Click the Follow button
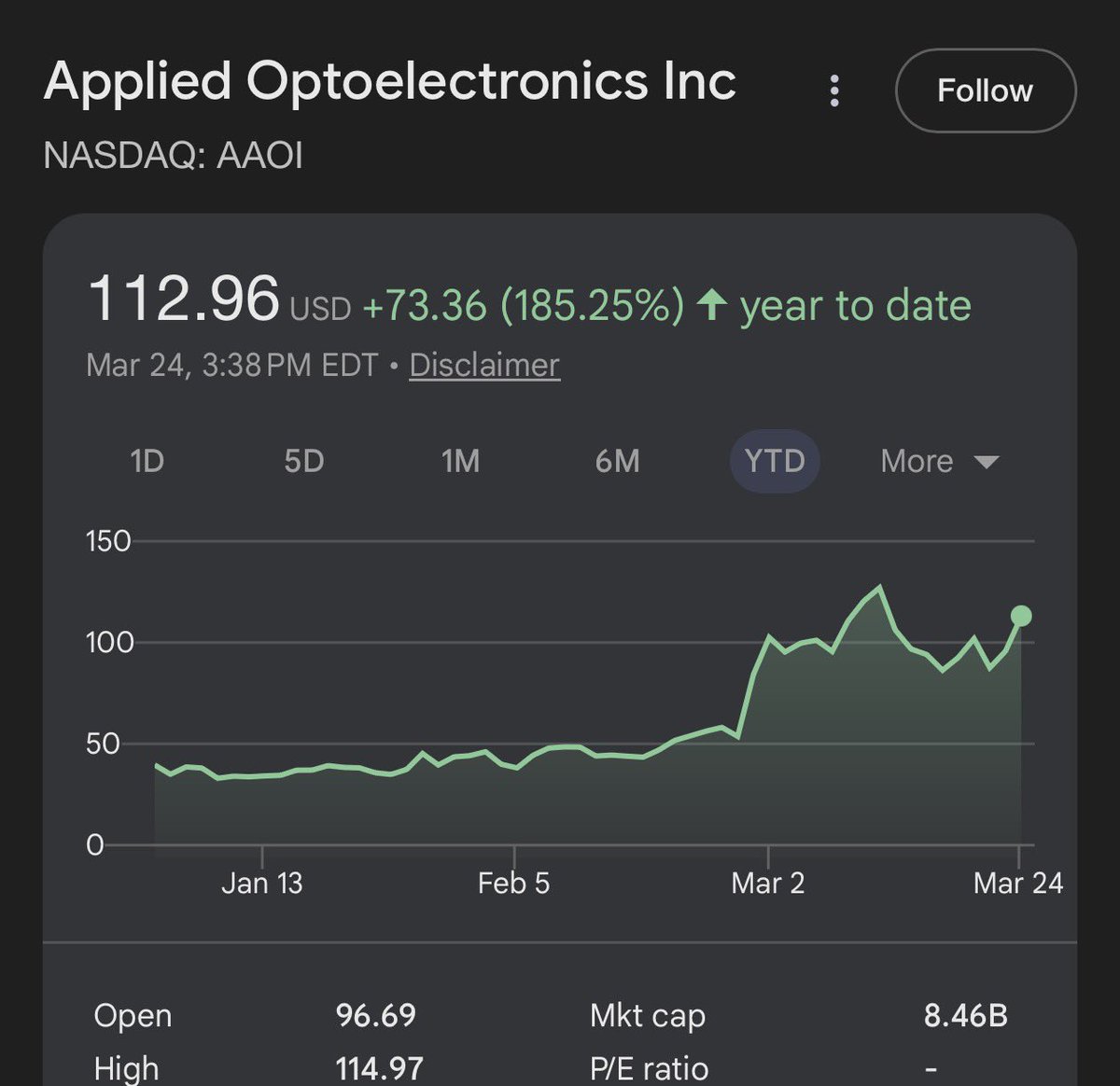This screenshot has height=1086, width=1120. point(985,90)
